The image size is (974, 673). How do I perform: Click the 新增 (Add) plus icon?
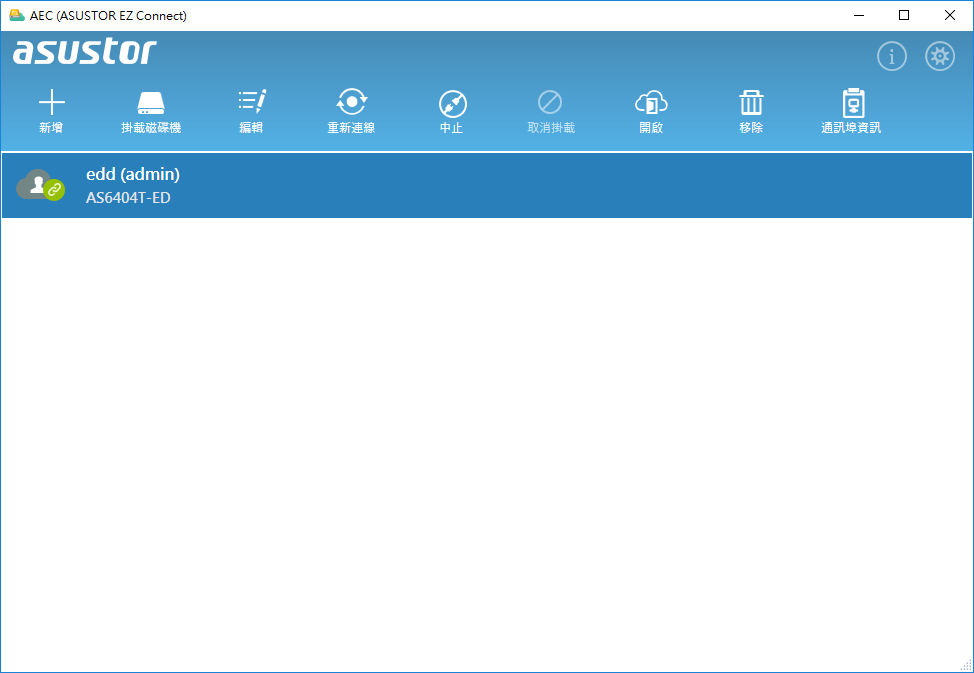tap(51, 103)
